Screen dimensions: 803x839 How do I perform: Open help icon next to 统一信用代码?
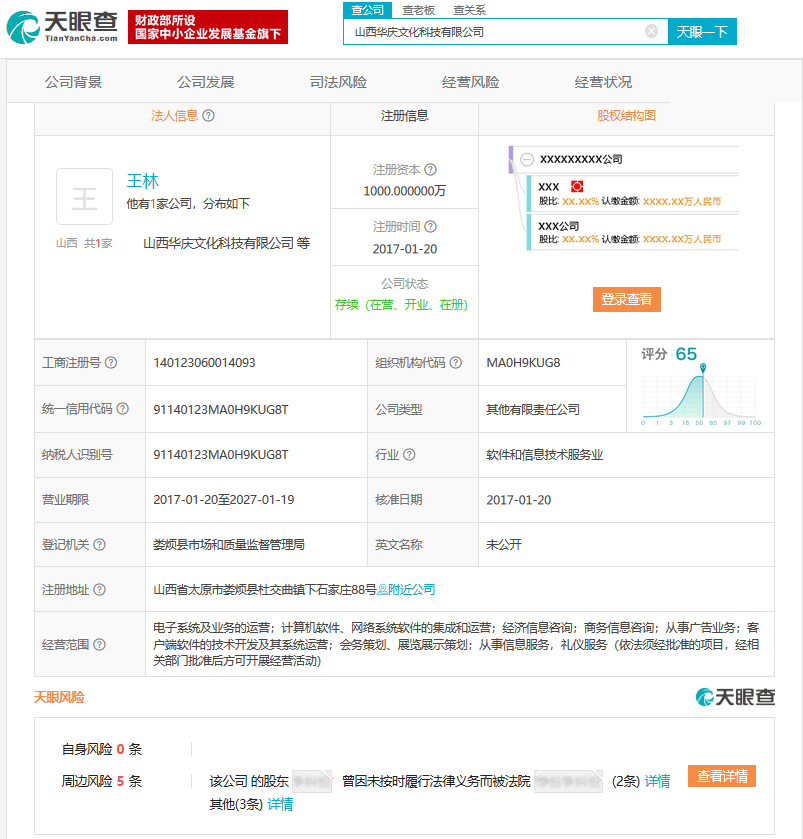tap(123, 409)
